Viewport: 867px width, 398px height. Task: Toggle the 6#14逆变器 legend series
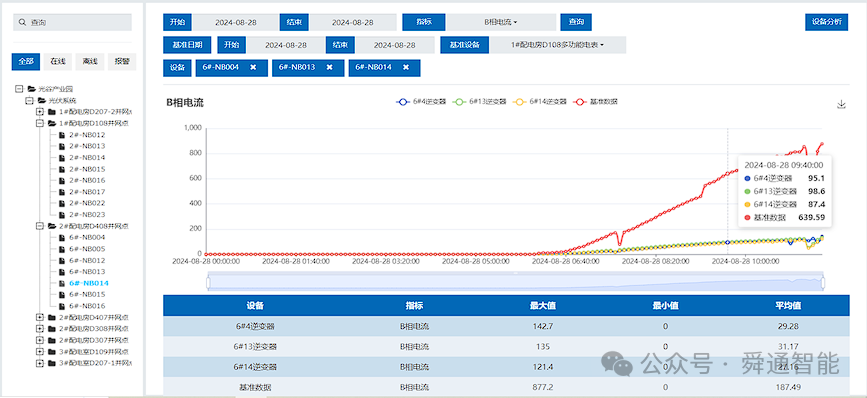[540, 102]
